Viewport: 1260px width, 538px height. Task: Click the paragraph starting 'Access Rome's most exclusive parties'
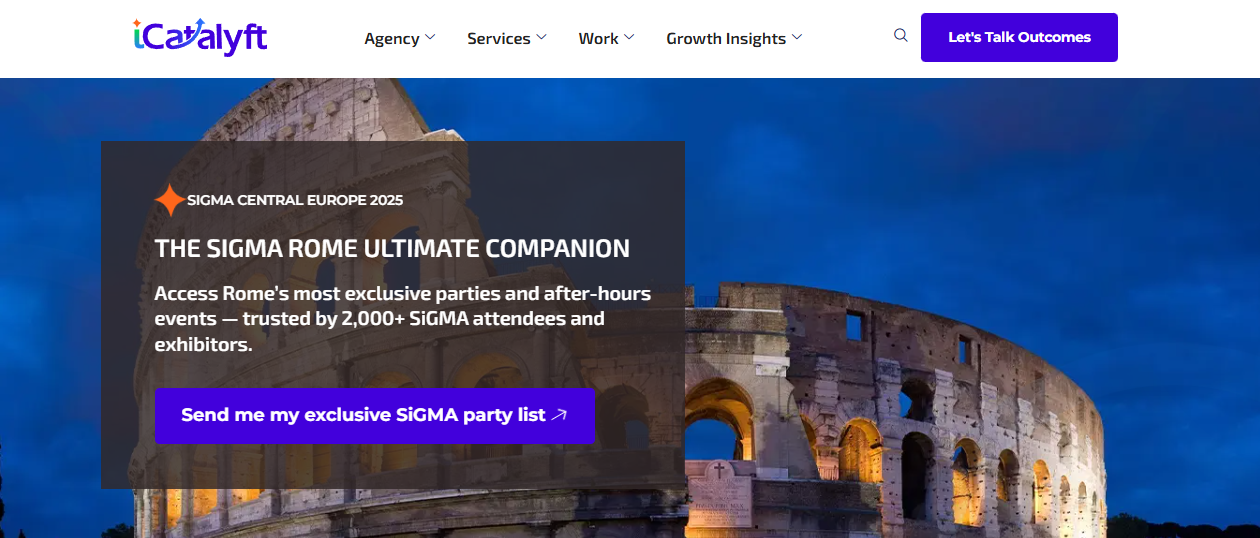tap(403, 319)
